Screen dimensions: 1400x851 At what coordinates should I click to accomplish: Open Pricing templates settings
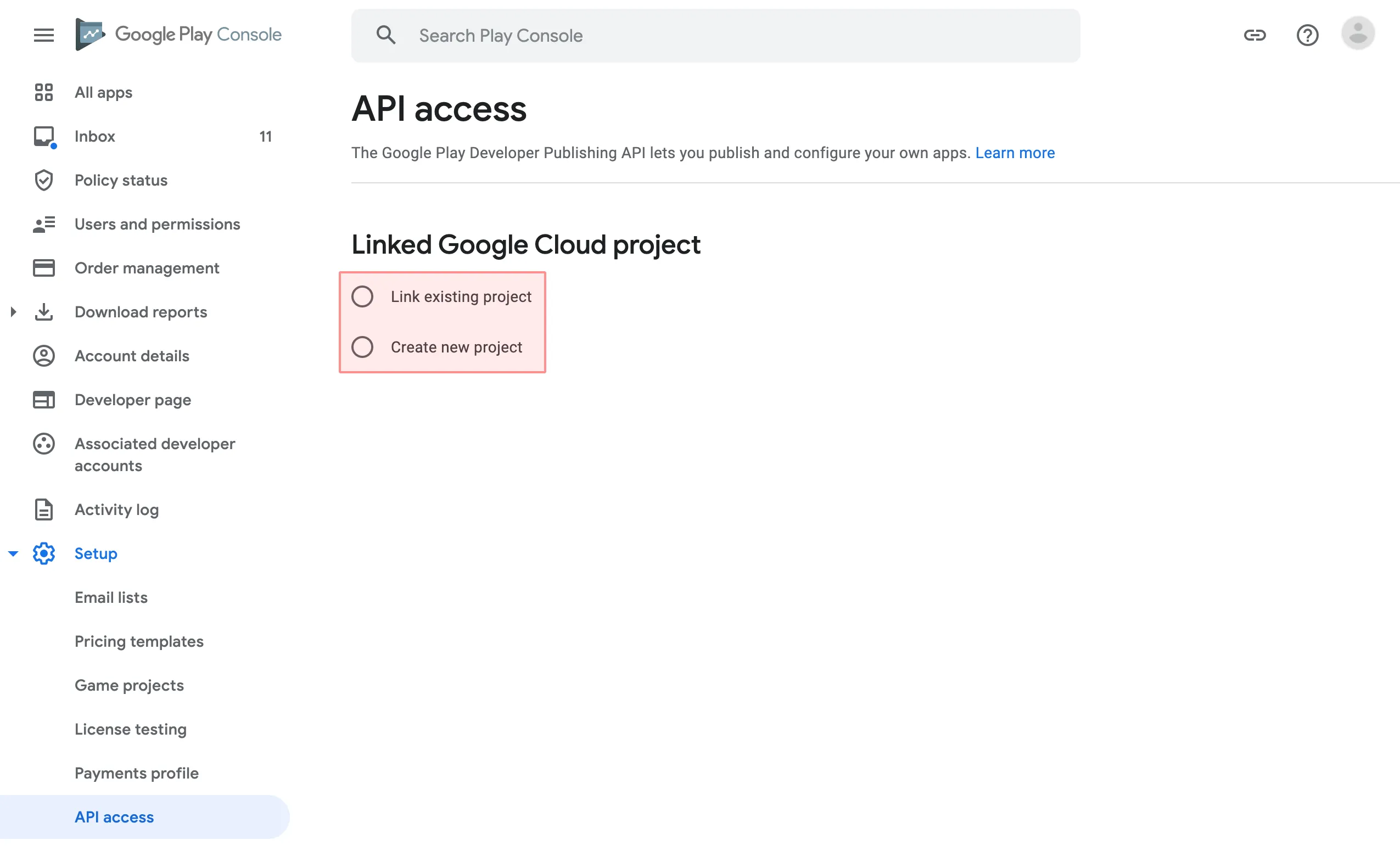pos(139,641)
